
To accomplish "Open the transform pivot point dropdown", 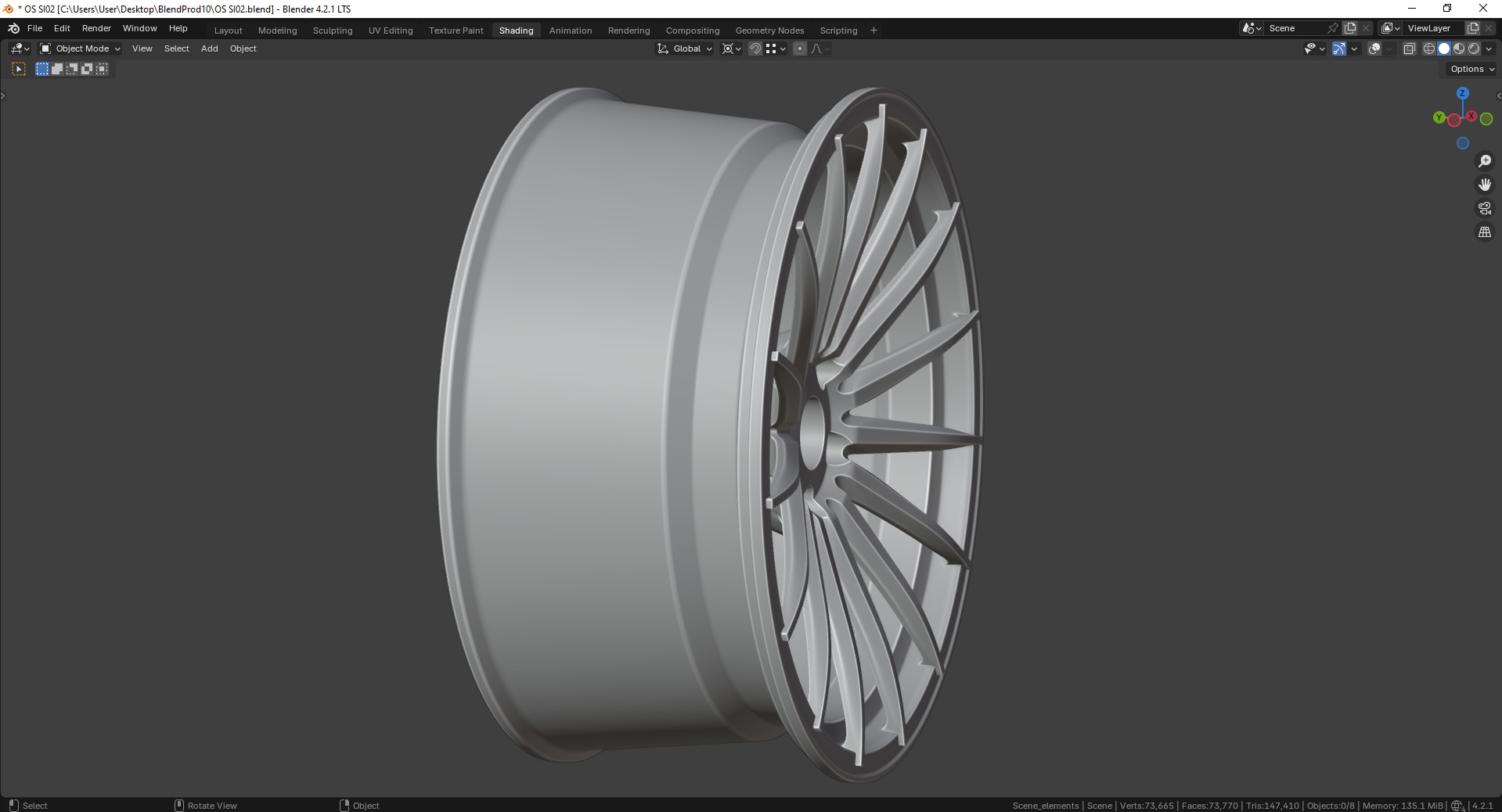I will (732, 49).
